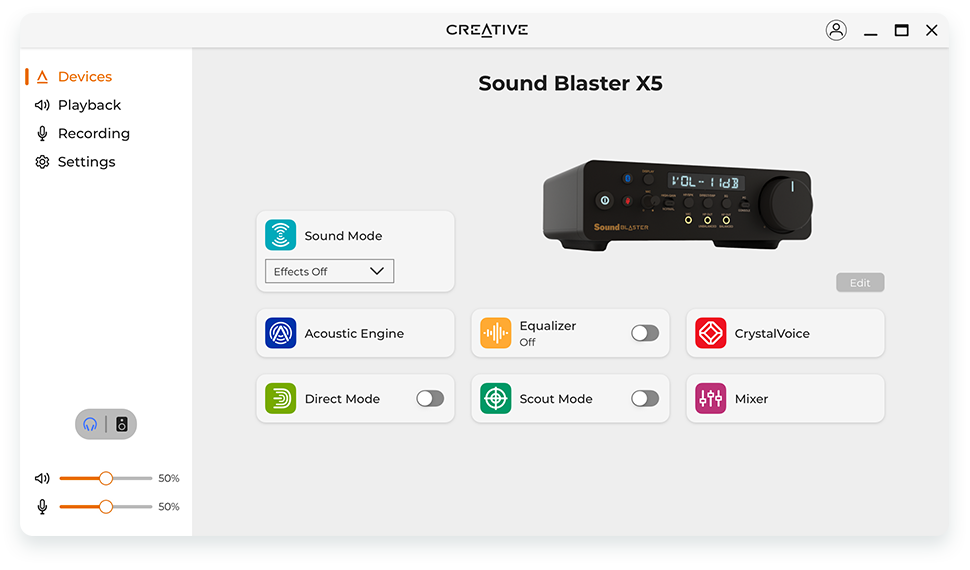Switch output to speakers icon

click(122, 425)
